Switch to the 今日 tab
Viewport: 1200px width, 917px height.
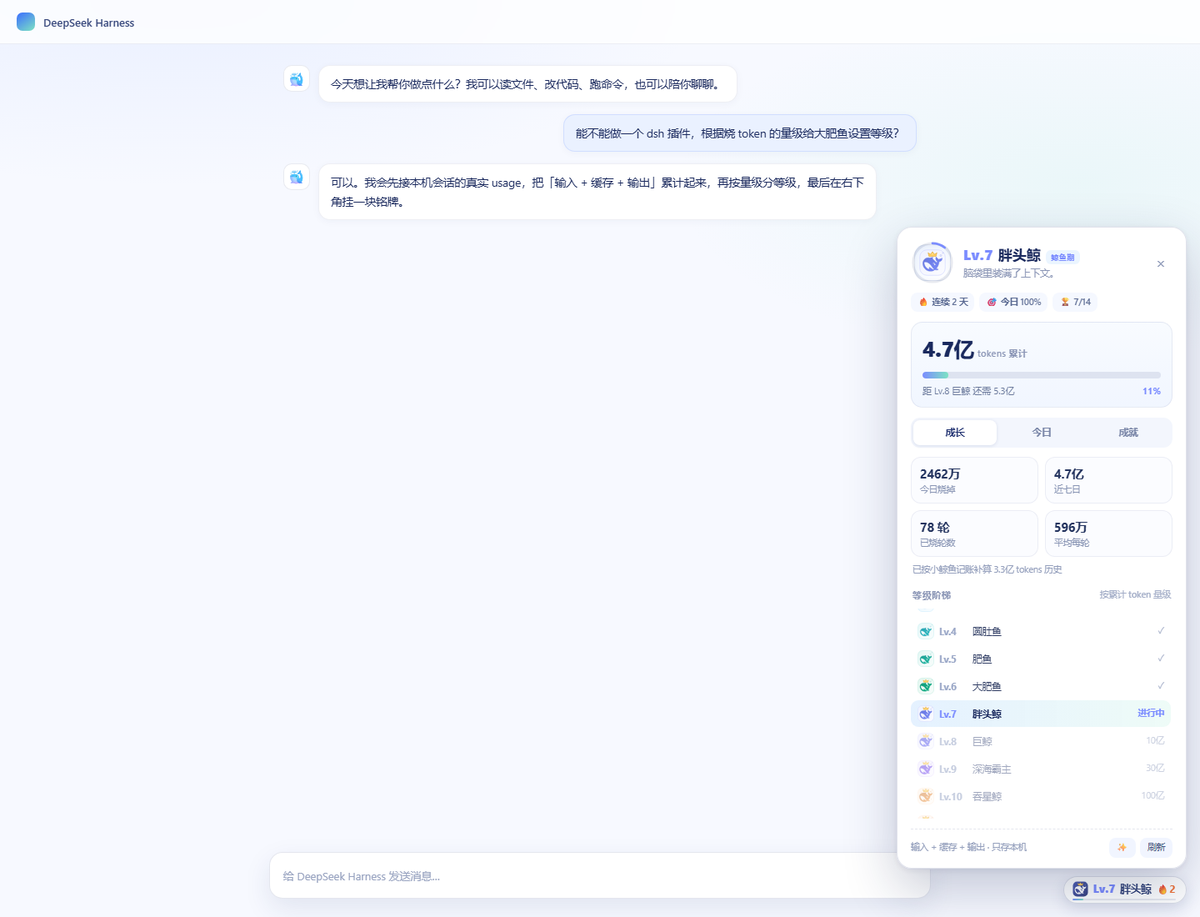(1041, 432)
